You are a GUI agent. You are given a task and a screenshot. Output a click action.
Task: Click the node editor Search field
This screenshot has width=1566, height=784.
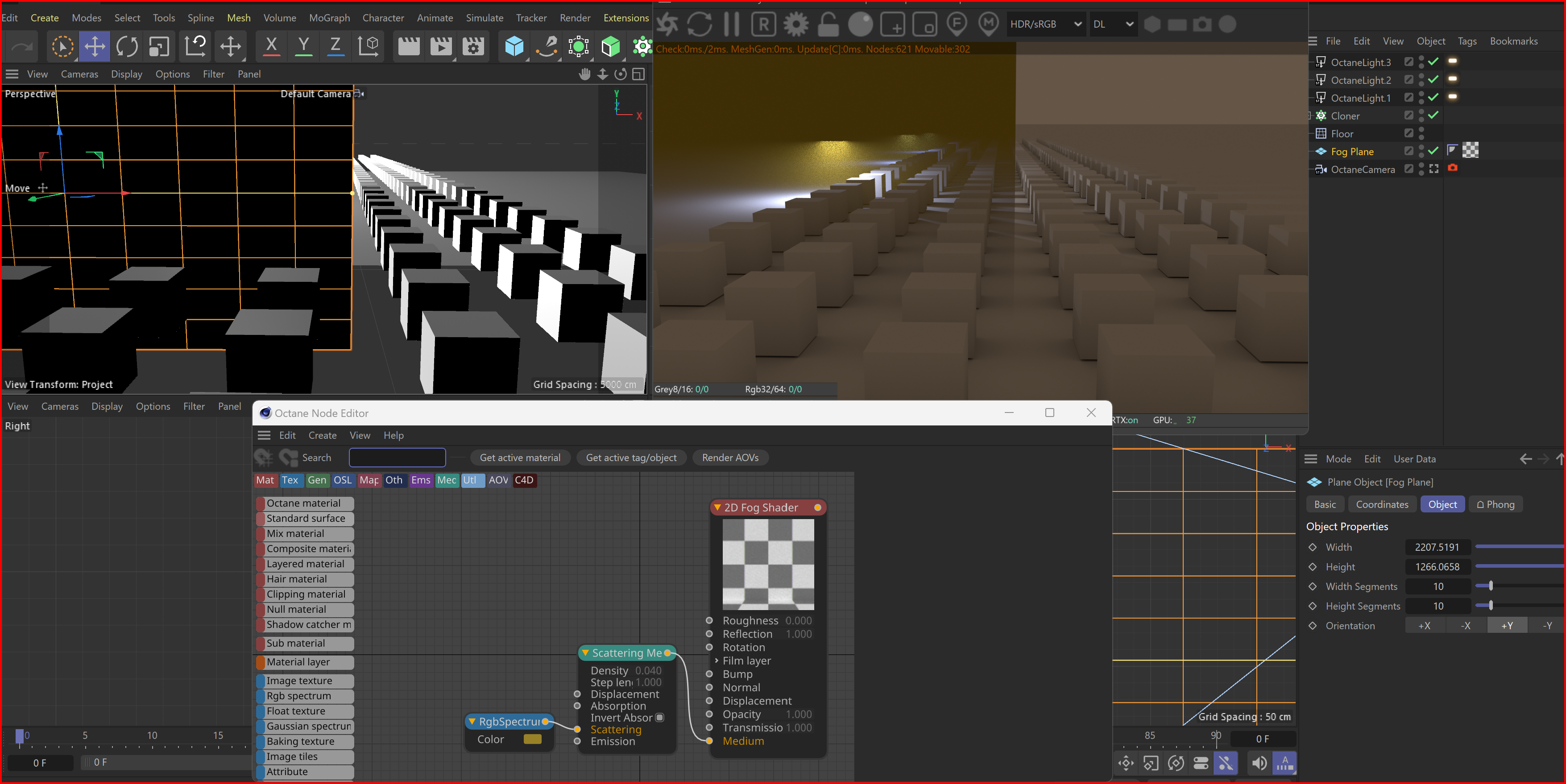click(x=397, y=458)
